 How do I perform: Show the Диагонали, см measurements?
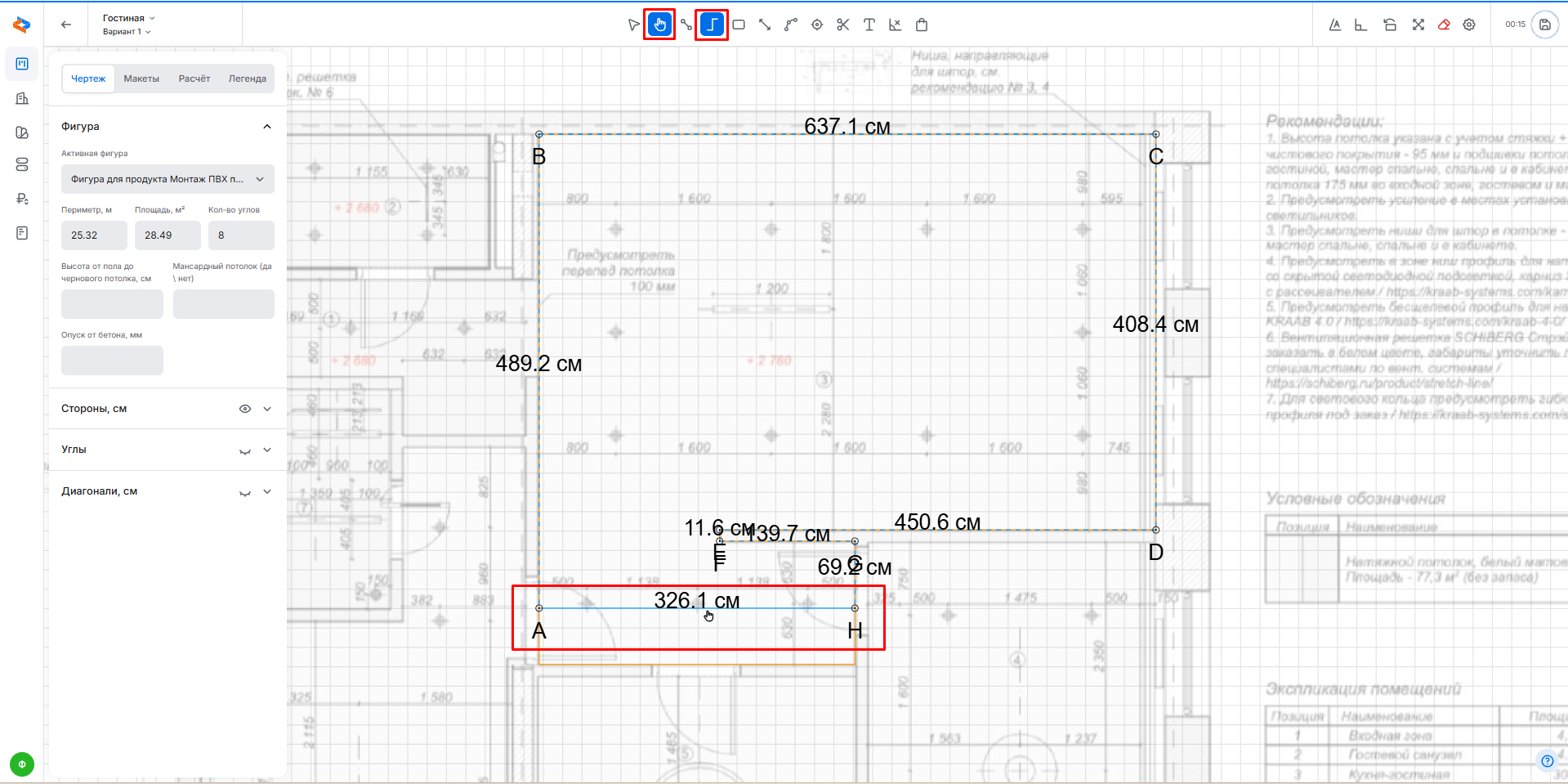click(244, 493)
